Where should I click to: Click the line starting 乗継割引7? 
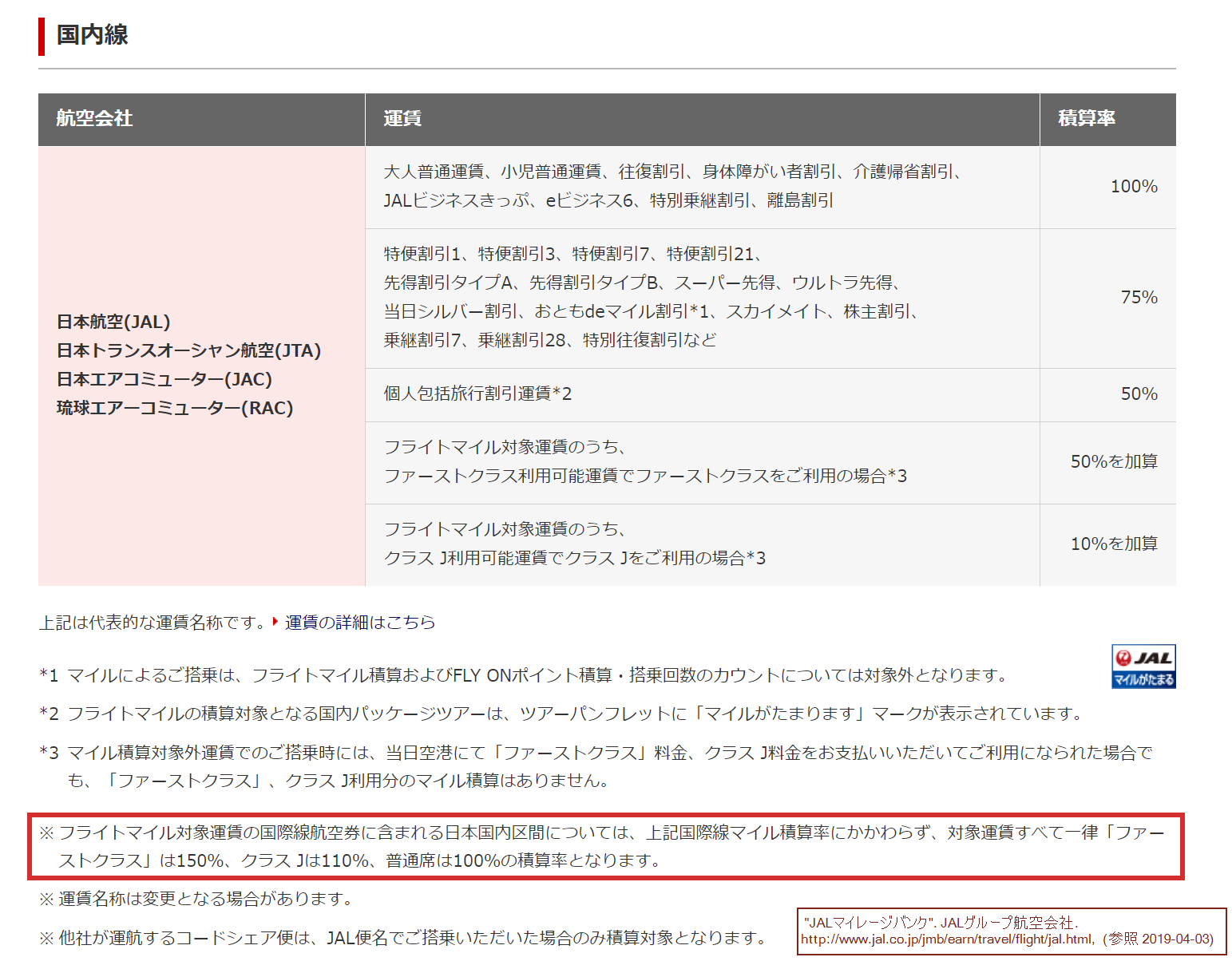pyautogui.click(x=550, y=340)
